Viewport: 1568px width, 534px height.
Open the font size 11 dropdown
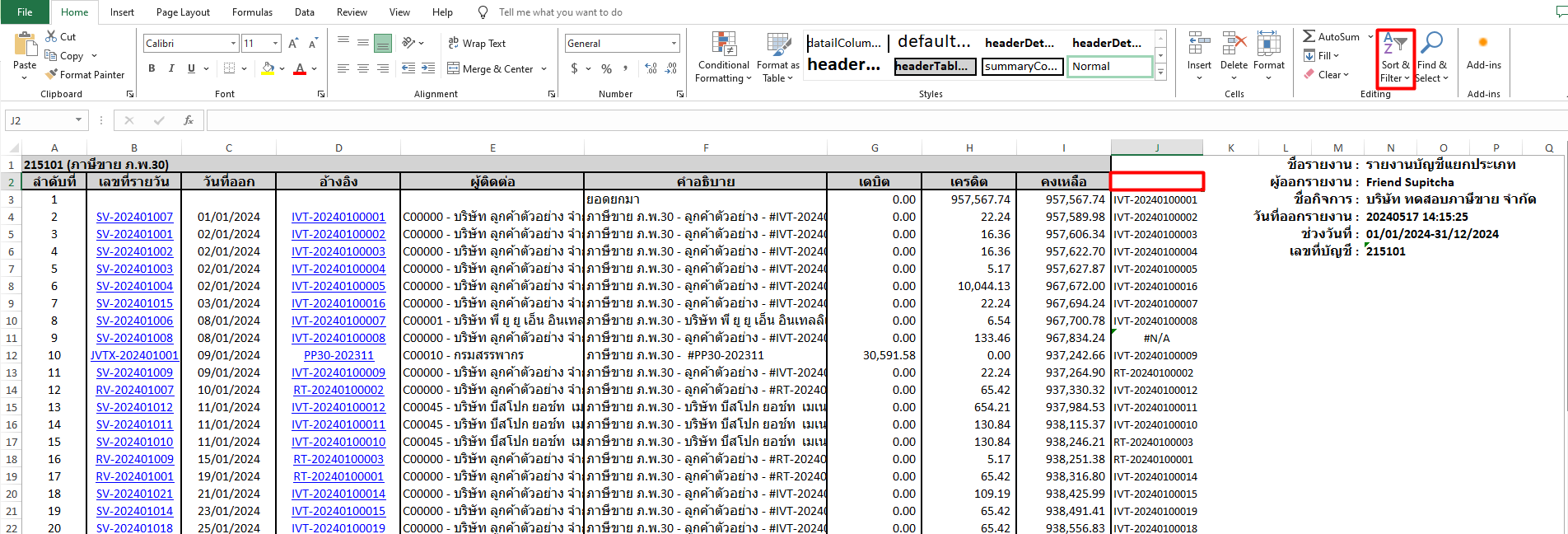(x=275, y=43)
